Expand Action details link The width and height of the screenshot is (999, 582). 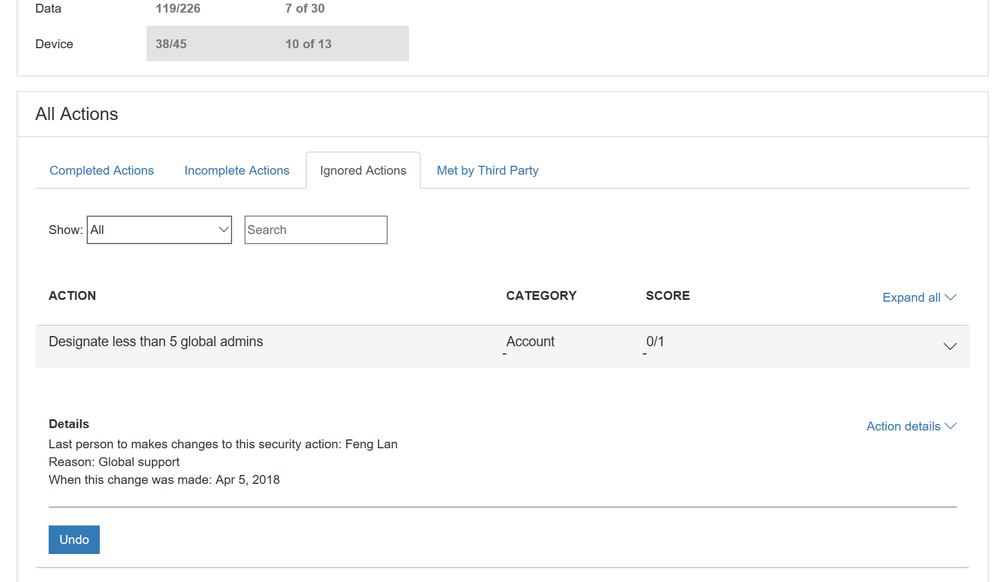tap(911, 426)
